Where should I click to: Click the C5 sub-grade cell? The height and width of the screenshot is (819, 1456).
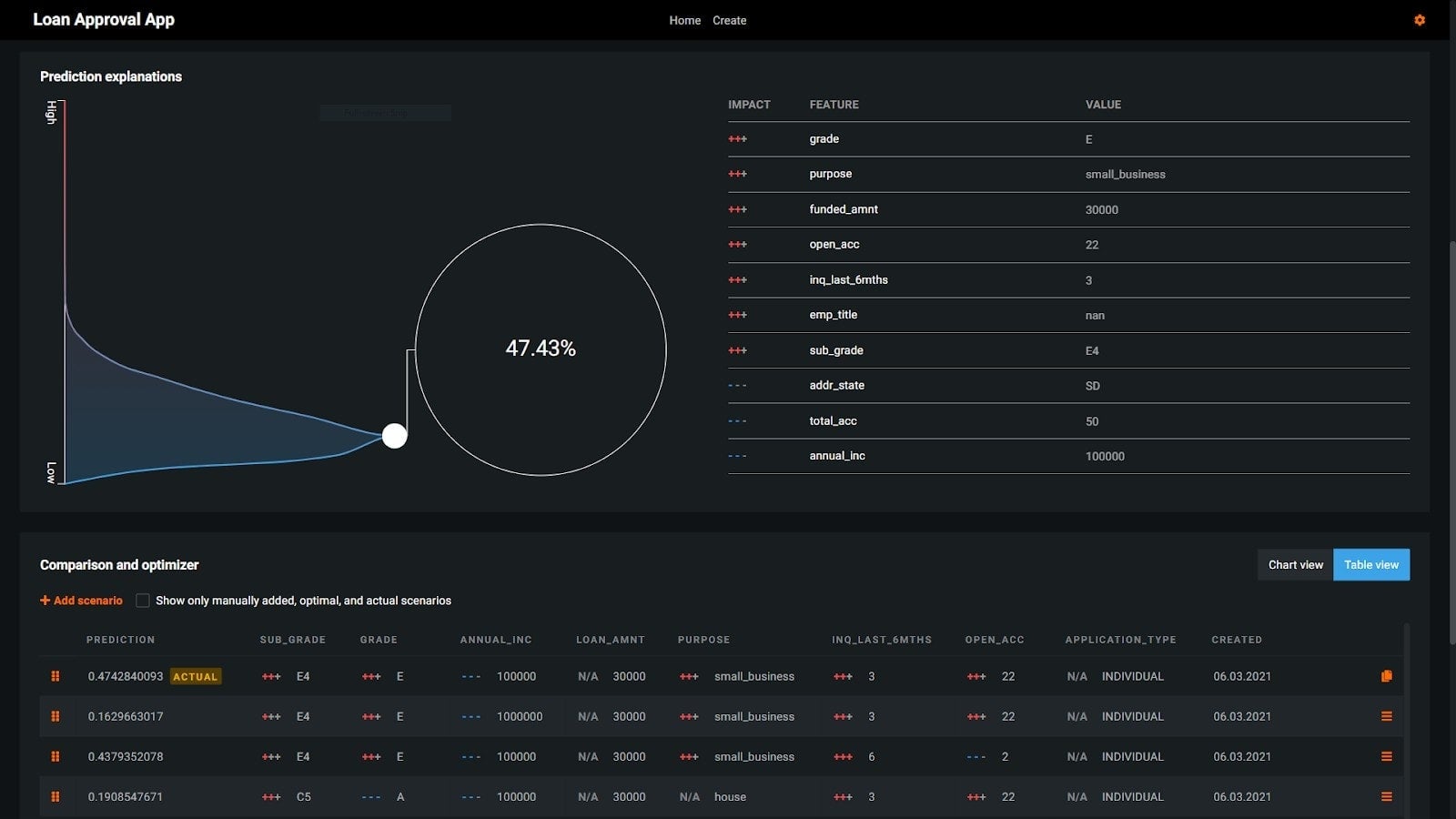click(304, 796)
